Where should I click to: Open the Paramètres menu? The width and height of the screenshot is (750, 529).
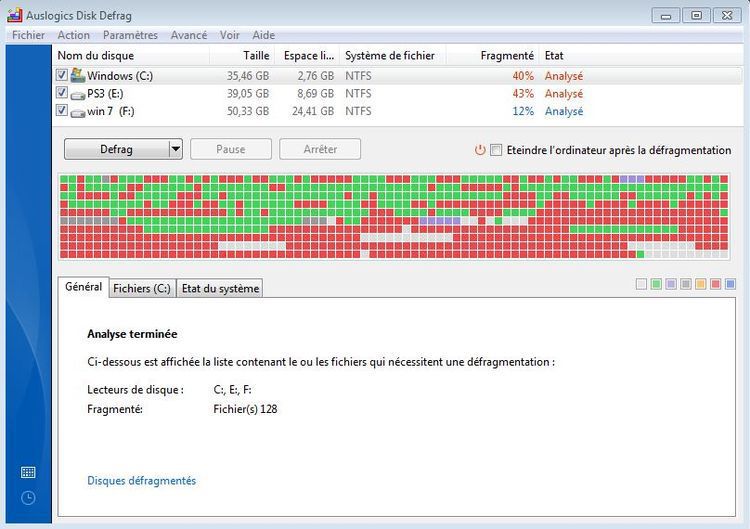130,35
